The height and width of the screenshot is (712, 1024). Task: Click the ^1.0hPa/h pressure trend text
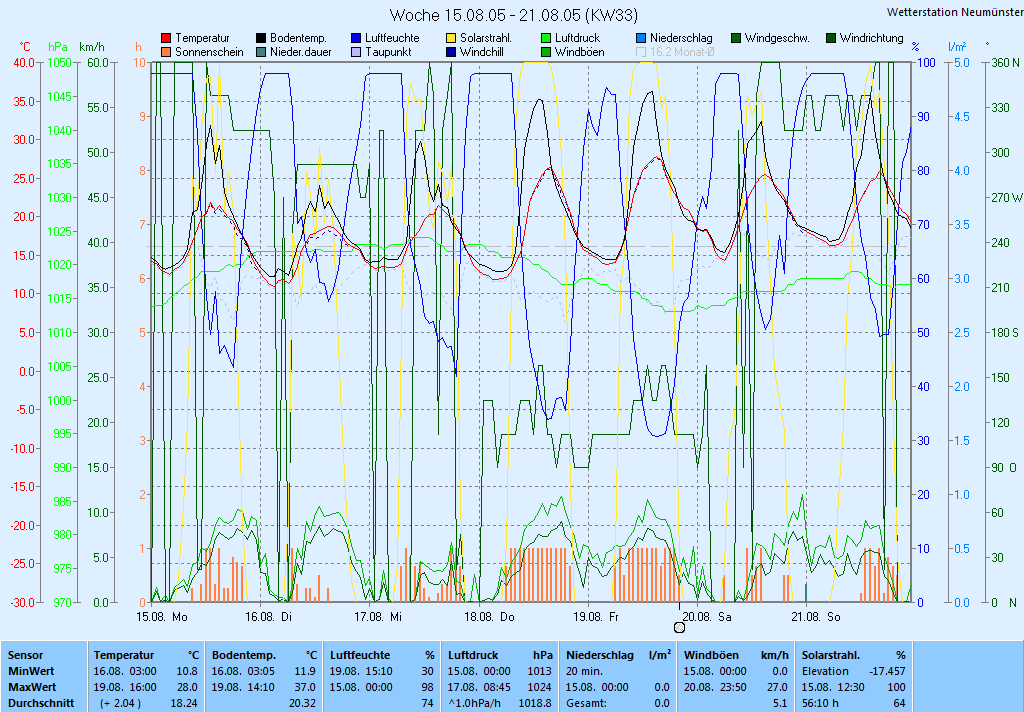point(474,704)
